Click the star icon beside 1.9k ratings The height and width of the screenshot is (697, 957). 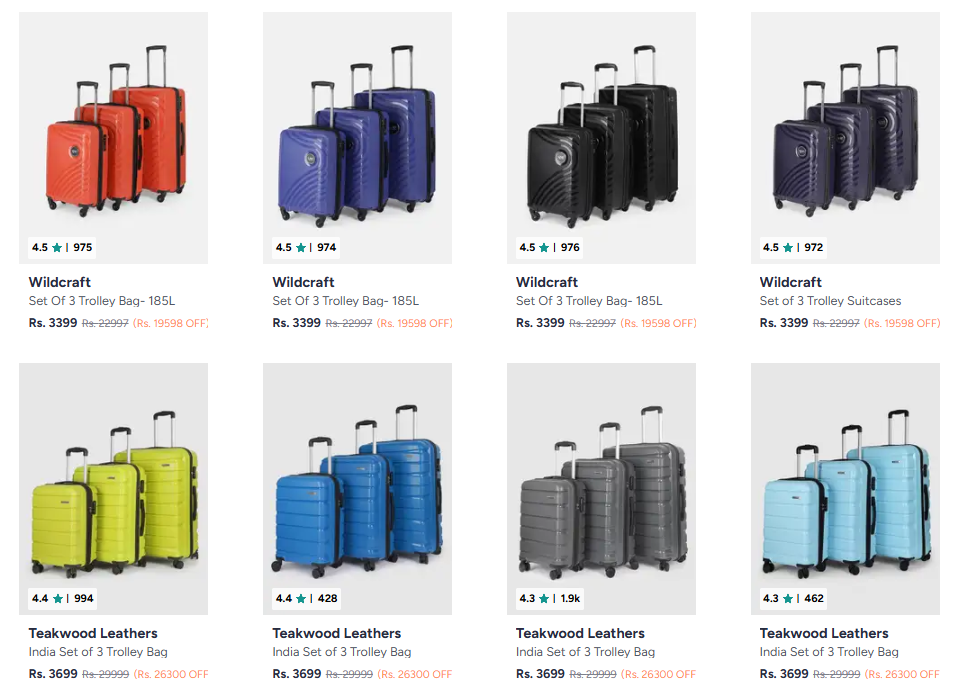[x=544, y=599]
